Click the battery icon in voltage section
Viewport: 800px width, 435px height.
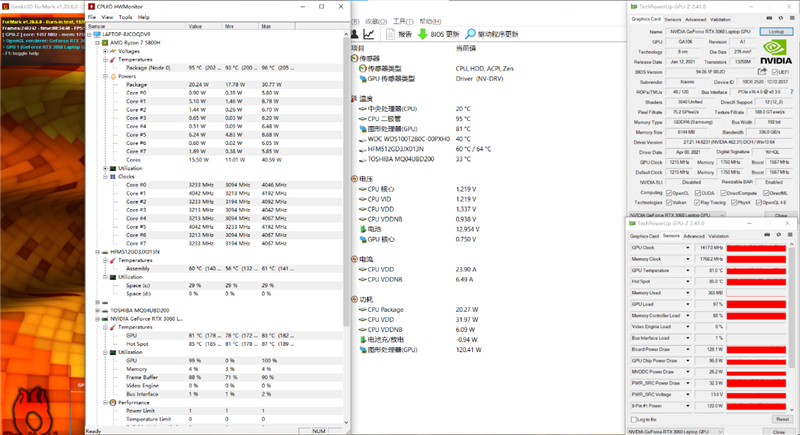pos(363,229)
